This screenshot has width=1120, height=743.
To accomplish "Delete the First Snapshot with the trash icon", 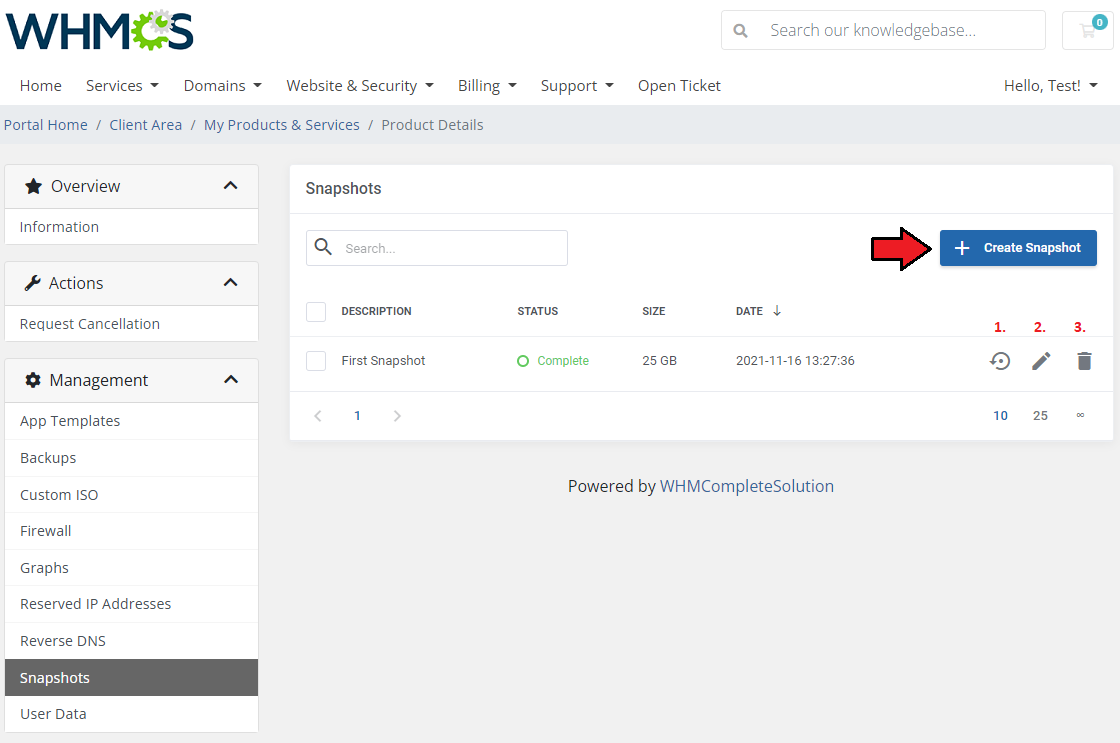I will pos(1084,361).
